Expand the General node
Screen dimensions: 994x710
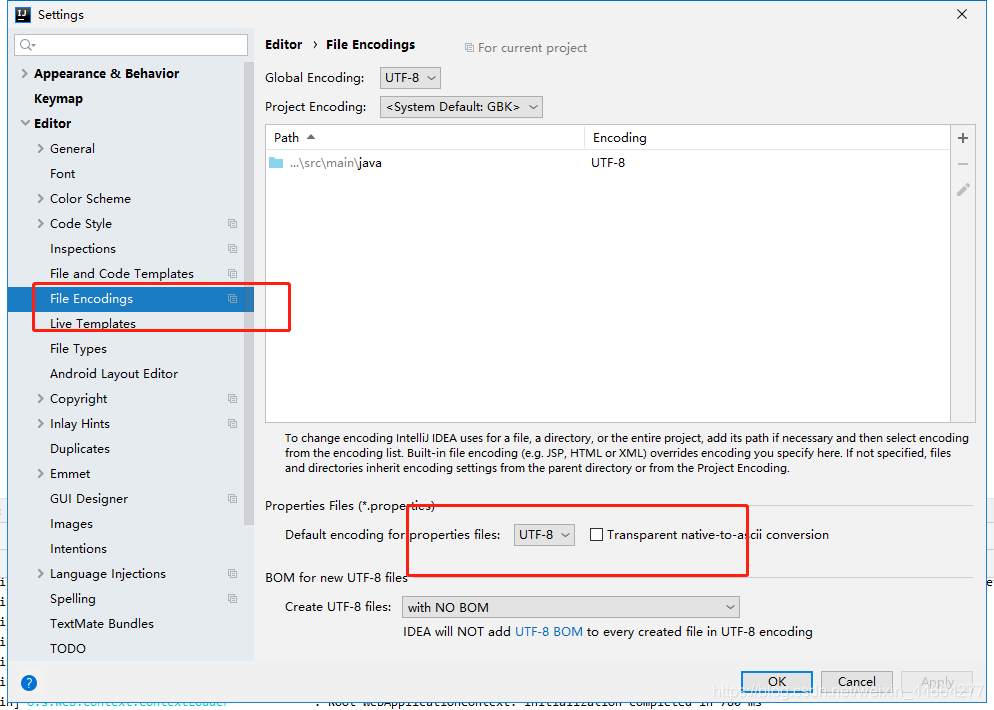click(x=41, y=148)
